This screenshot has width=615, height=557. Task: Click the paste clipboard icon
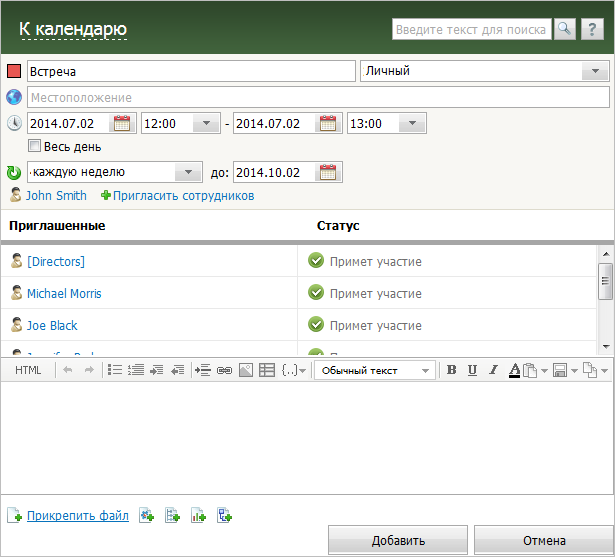click(530, 370)
